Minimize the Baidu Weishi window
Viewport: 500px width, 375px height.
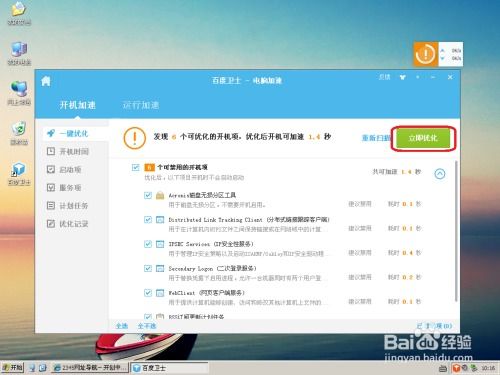click(x=433, y=77)
